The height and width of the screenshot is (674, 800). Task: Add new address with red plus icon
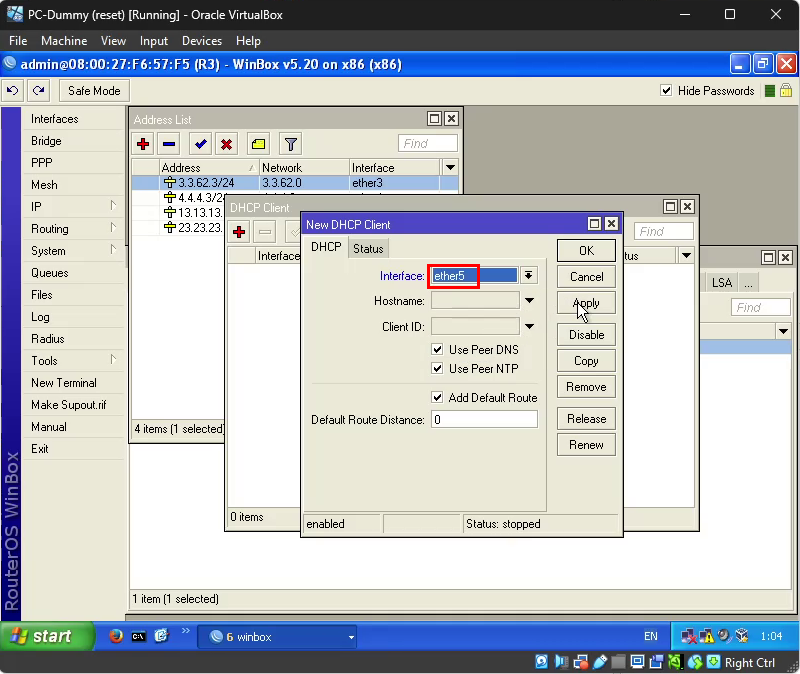[143, 144]
